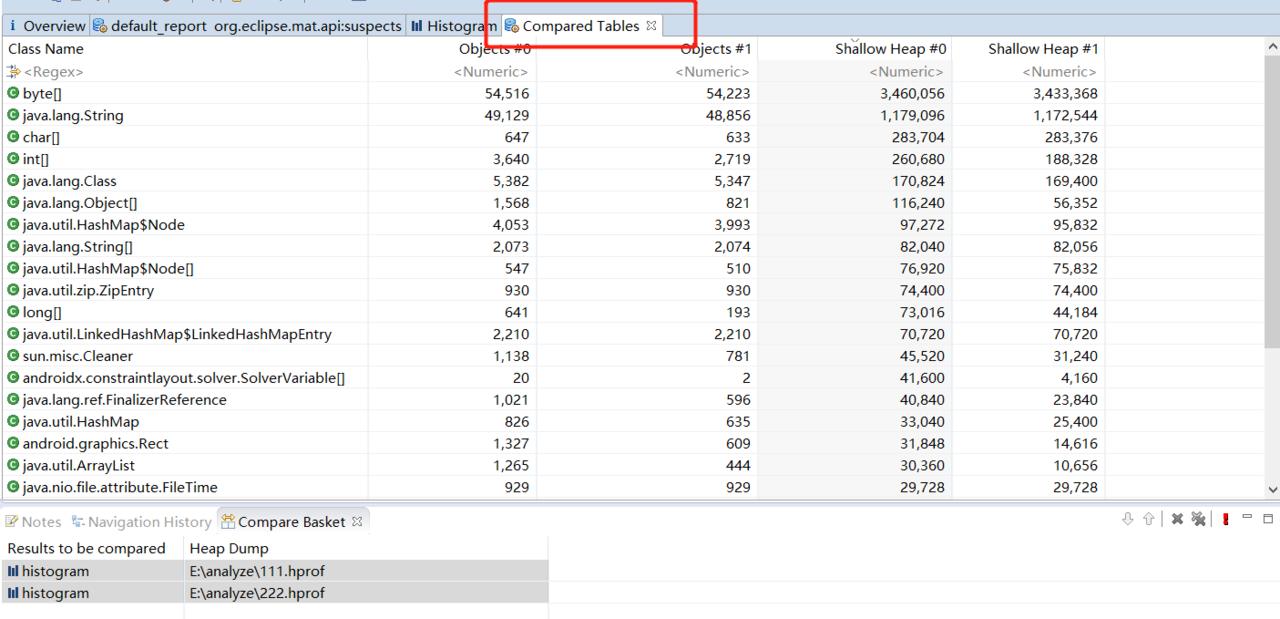
Task: Click the class icon beside java.util.HashMap$Node
Action: (x=13, y=225)
